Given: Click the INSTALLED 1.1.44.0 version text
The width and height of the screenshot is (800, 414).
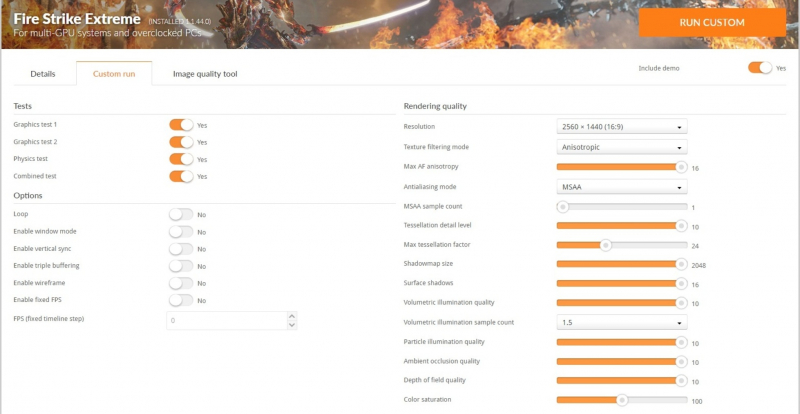Looking at the screenshot, I should 180,21.
